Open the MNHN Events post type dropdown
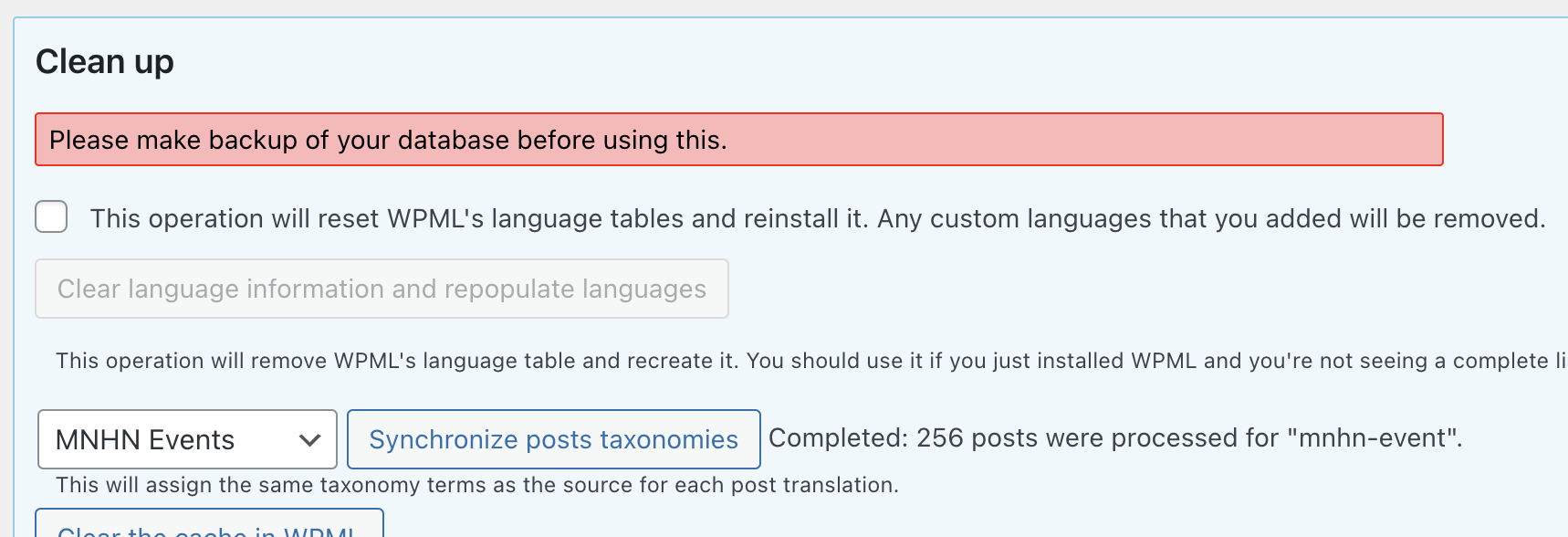 (187, 439)
